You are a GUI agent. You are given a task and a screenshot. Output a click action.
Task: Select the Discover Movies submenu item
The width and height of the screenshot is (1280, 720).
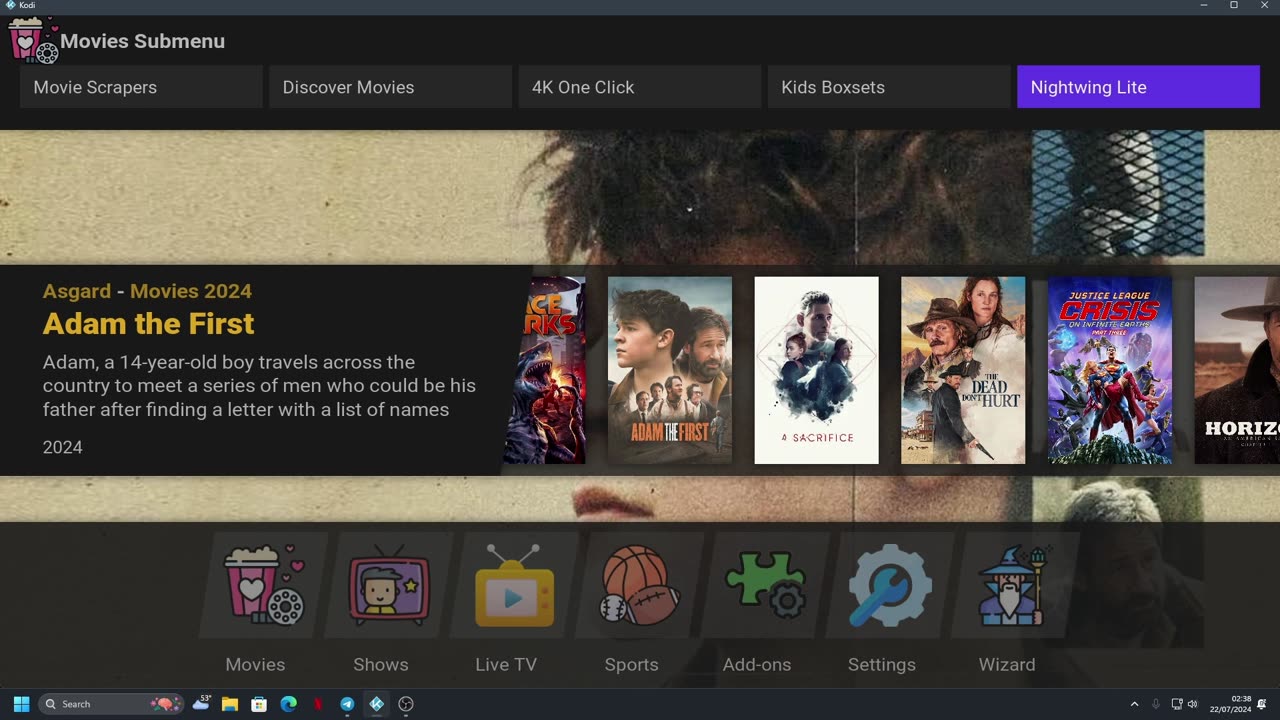click(390, 87)
